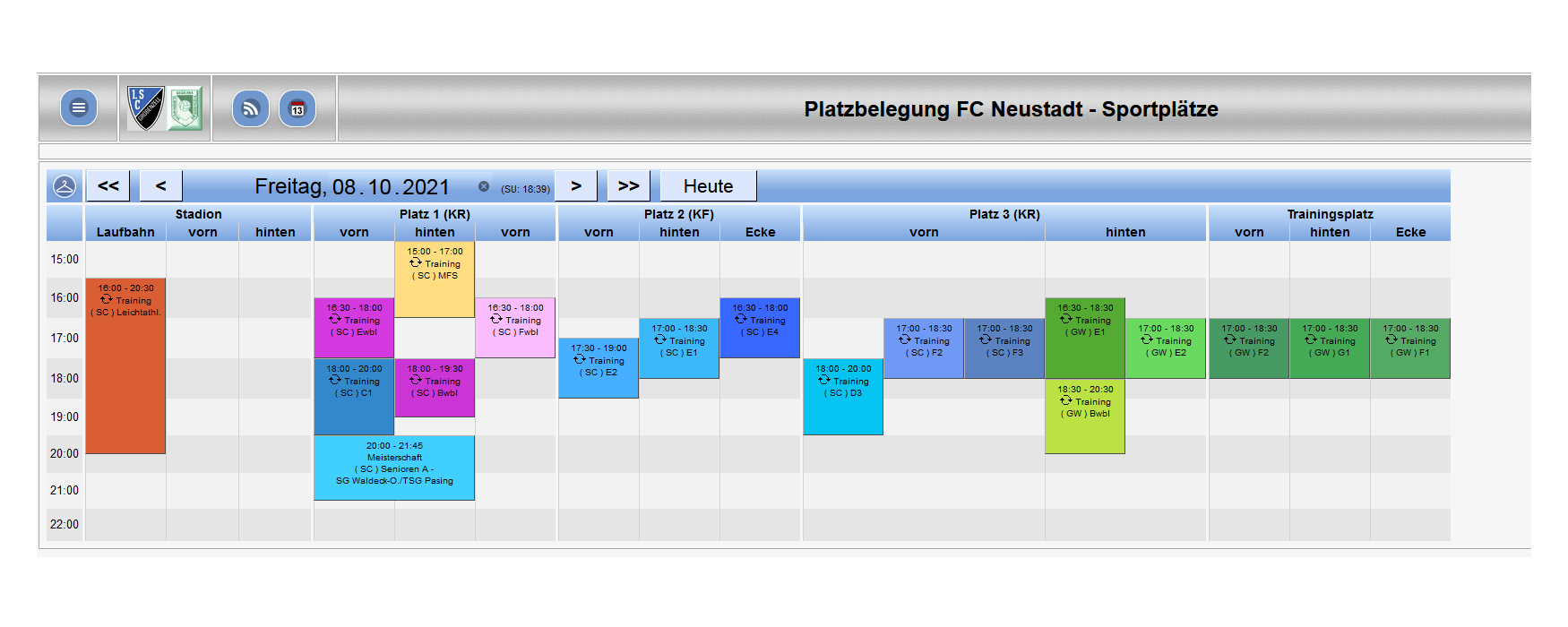Clear the date with the small x icon
Viewport: 1568px width, 627px height.
[484, 186]
